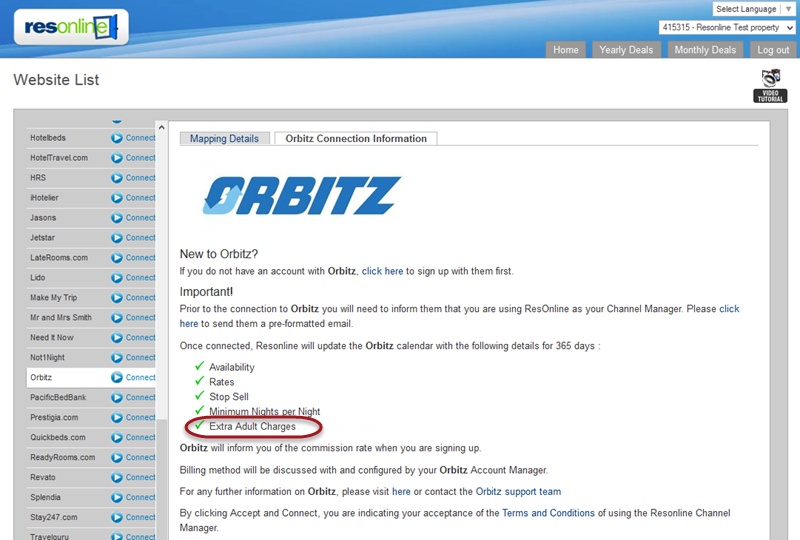Click the Connect arrow icon for Jetstar
The image size is (800, 540).
pos(117,238)
